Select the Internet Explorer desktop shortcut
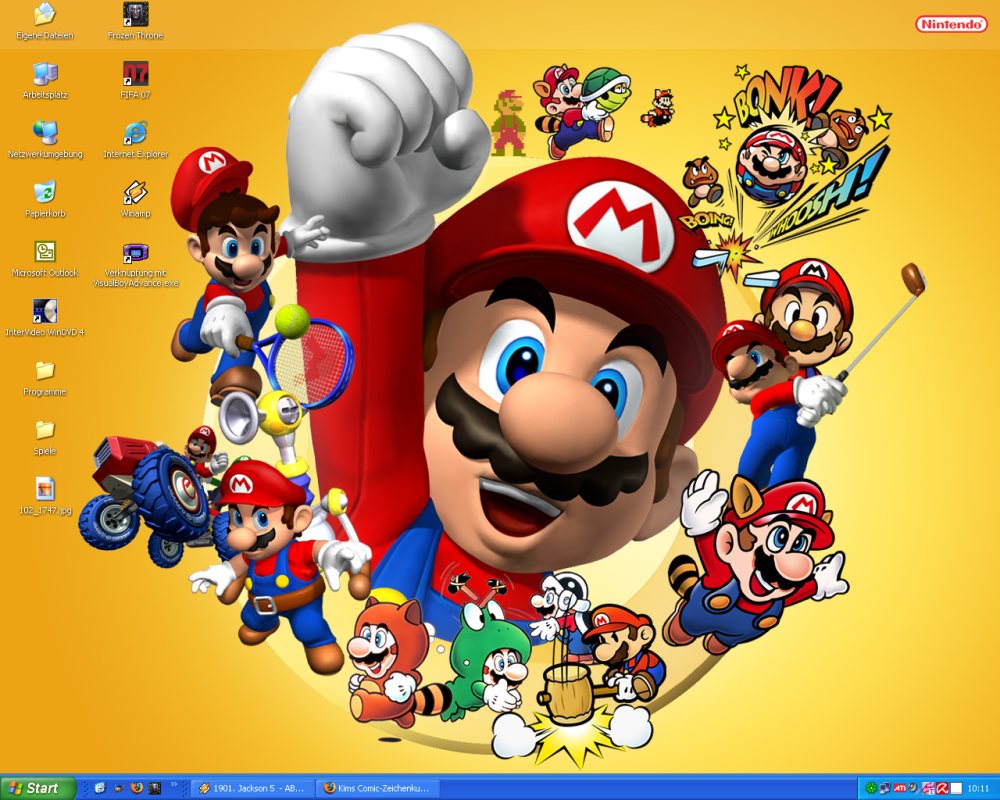Image resolution: width=1000 pixels, height=800 pixels. (135, 133)
